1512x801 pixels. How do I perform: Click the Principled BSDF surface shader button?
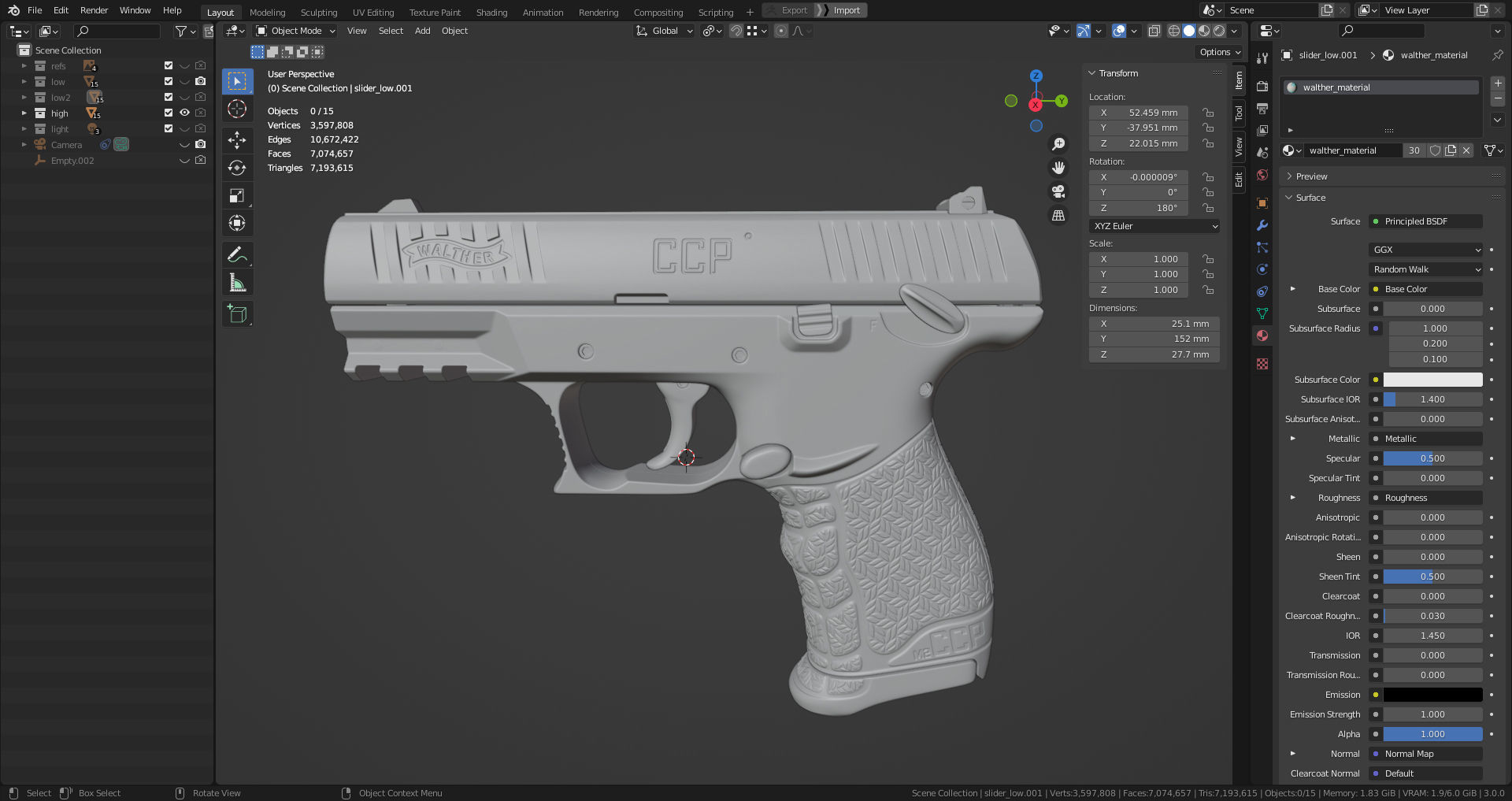(x=1425, y=221)
